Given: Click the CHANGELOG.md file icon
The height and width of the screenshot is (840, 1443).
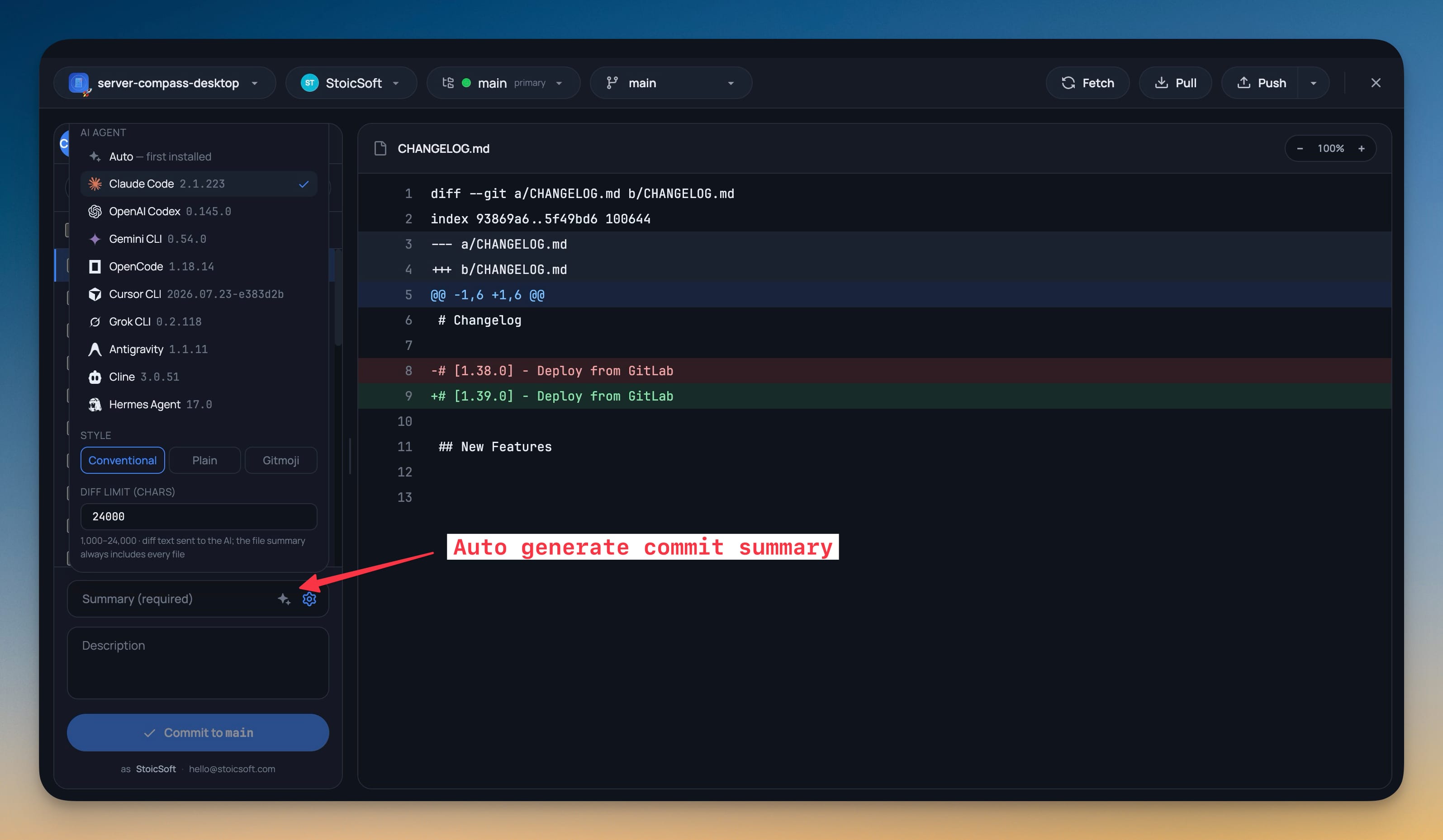Looking at the screenshot, I should click(x=380, y=149).
